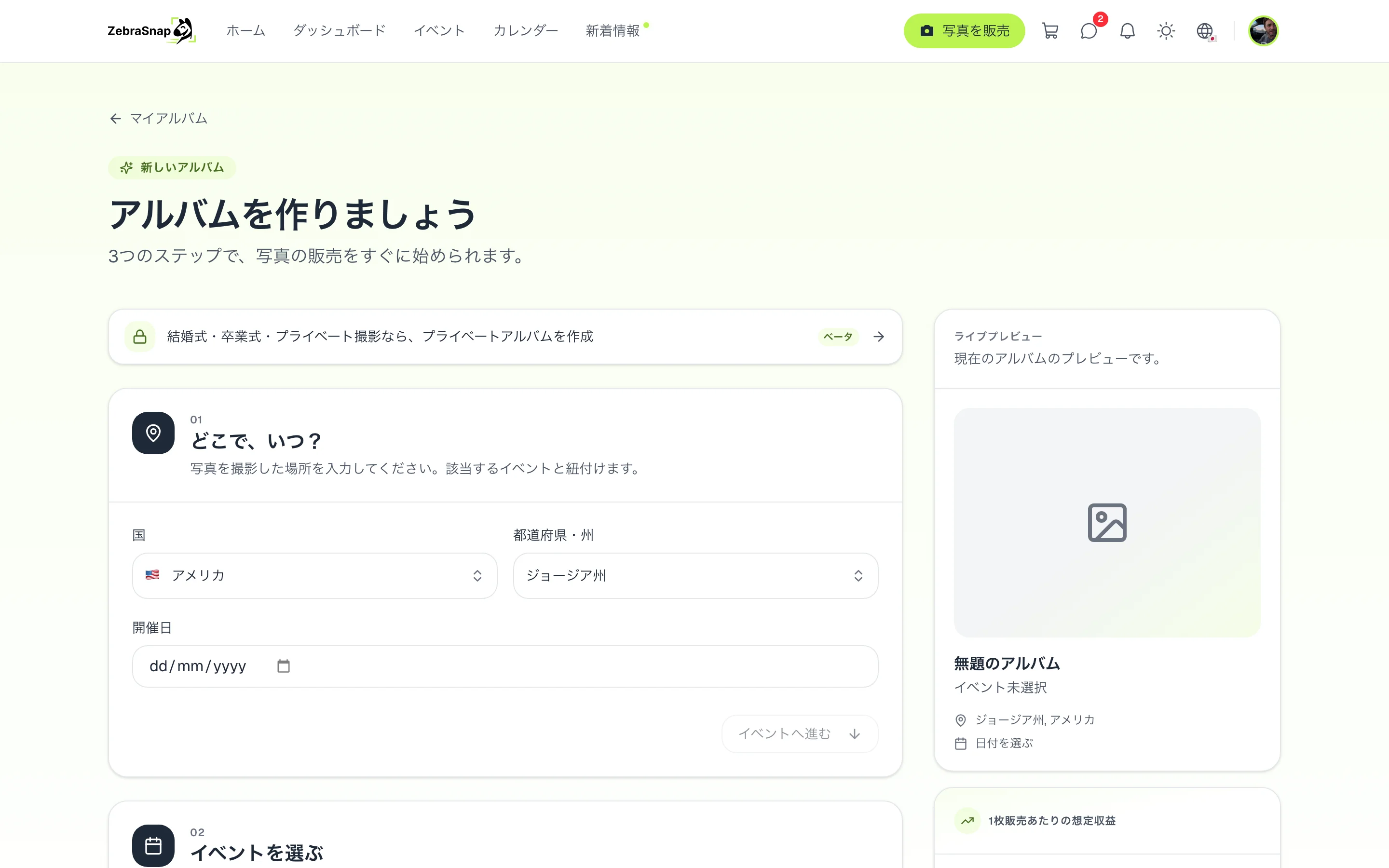Viewport: 1389px width, 868px height.
Task: Click the US flag in country field
Action: point(152,575)
